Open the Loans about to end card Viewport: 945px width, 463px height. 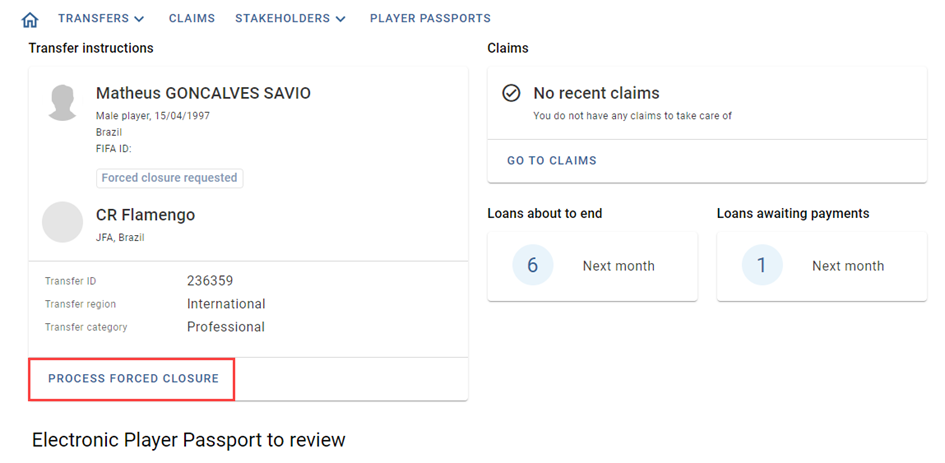(x=592, y=266)
